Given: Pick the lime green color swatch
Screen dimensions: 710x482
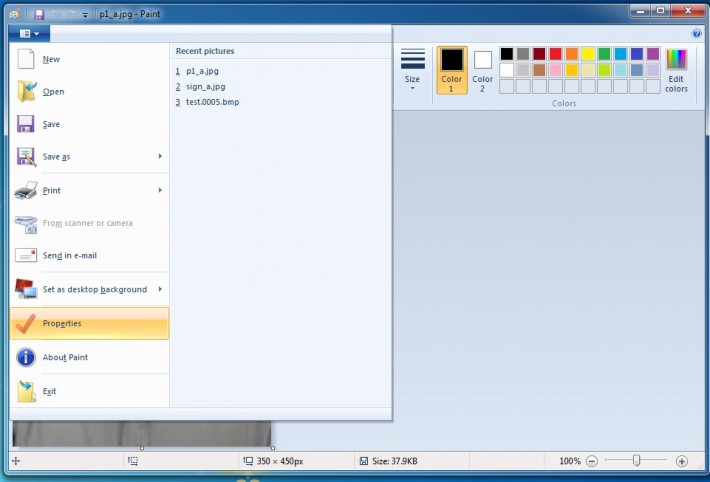Looking at the screenshot, I should [x=604, y=70].
